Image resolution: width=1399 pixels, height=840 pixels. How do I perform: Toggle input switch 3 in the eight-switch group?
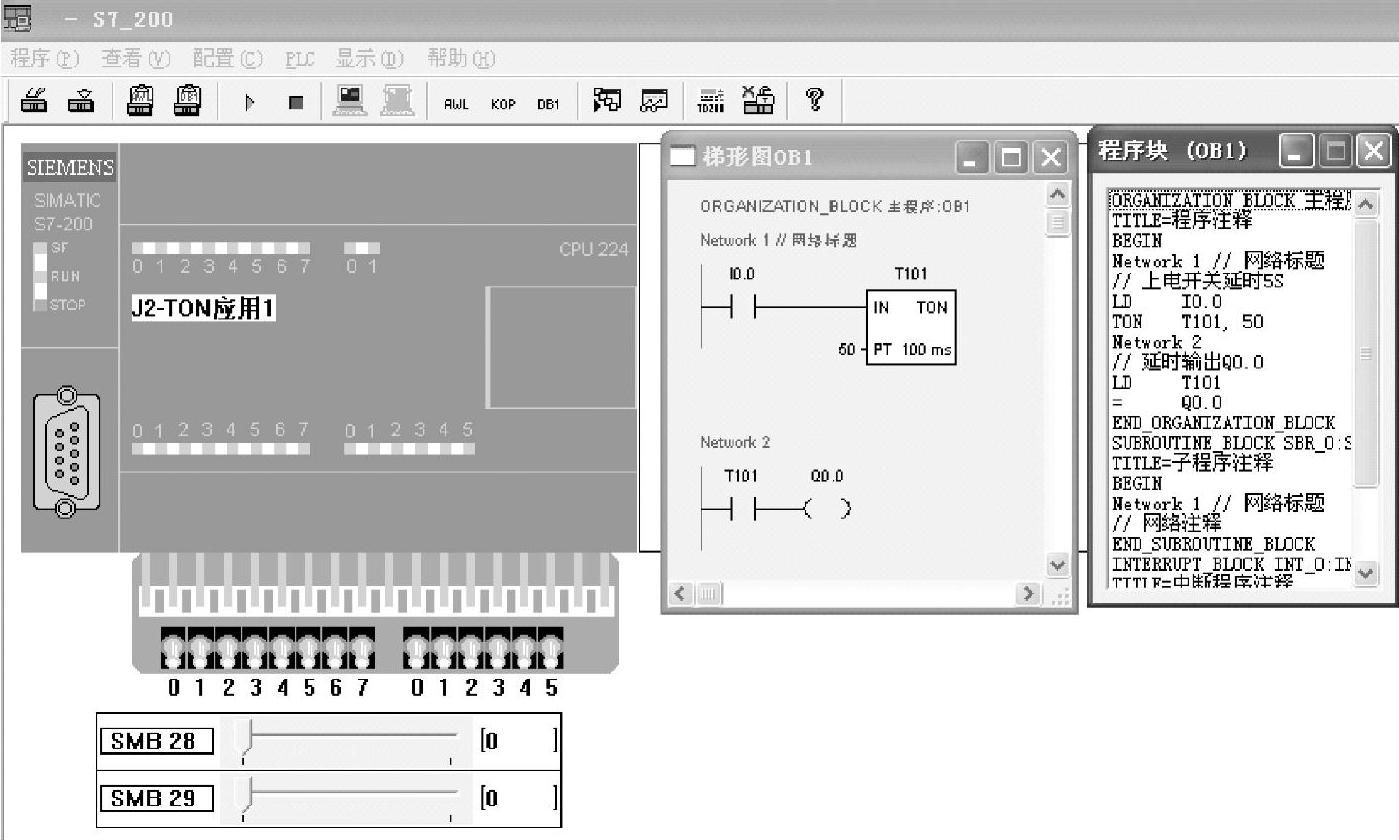click(x=255, y=649)
